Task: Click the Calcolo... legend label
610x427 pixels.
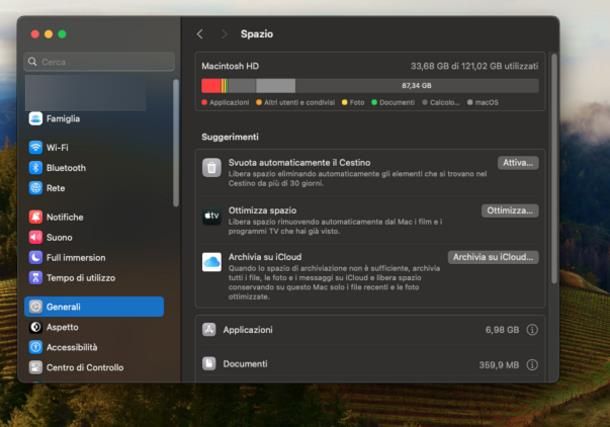Action: click(445, 102)
